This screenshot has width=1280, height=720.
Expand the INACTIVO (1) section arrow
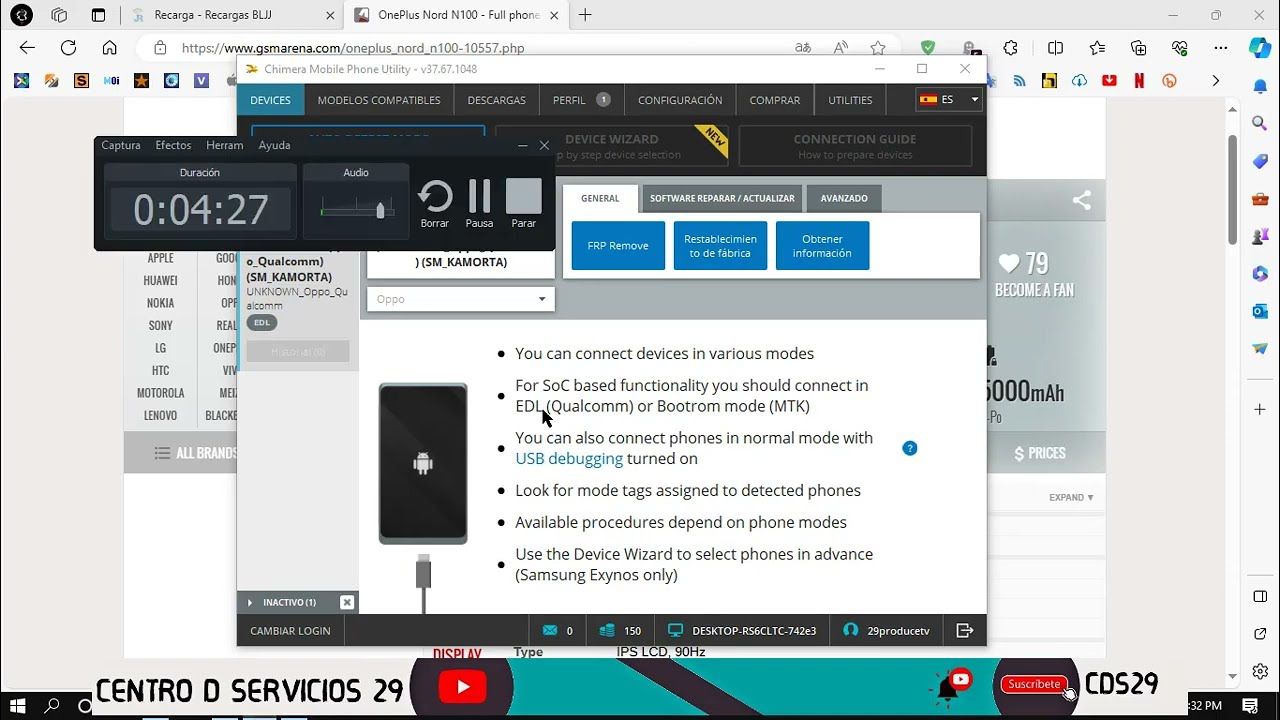(250, 602)
